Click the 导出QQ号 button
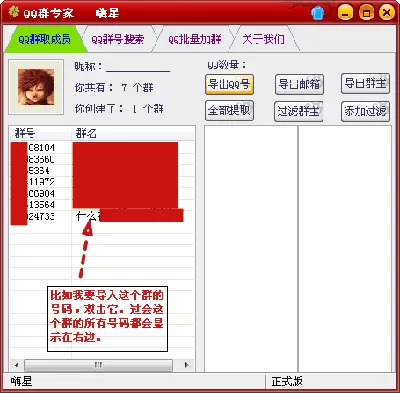The width and height of the screenshot is (400, 393). pos(229,84)
